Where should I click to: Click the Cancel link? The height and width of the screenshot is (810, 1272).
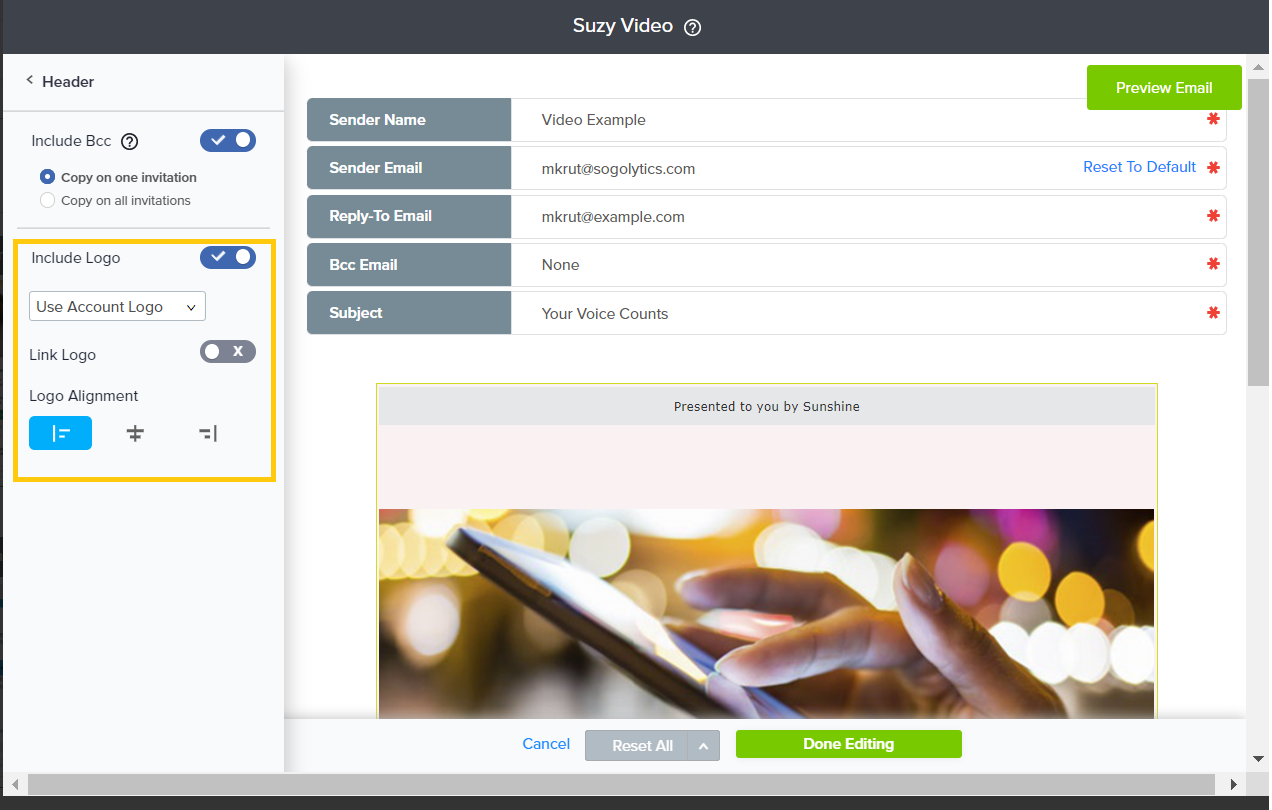coord(546,744)
